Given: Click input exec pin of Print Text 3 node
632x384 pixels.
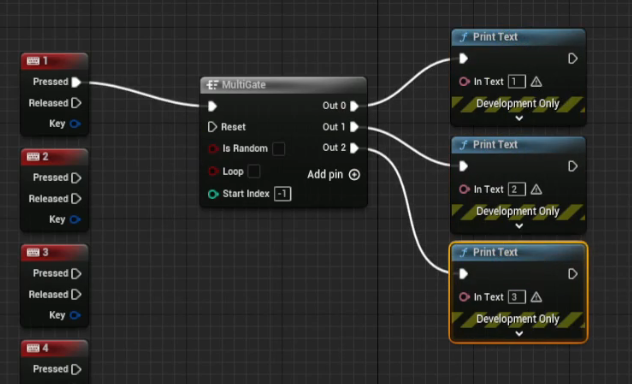Looking at the screenshot, I should coord(464,274).
